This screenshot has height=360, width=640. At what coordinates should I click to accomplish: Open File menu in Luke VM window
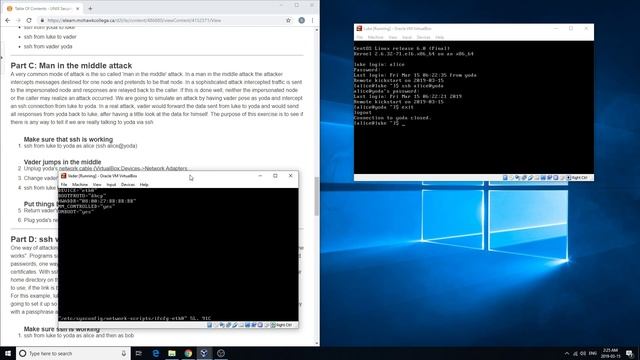click(360, 37)
